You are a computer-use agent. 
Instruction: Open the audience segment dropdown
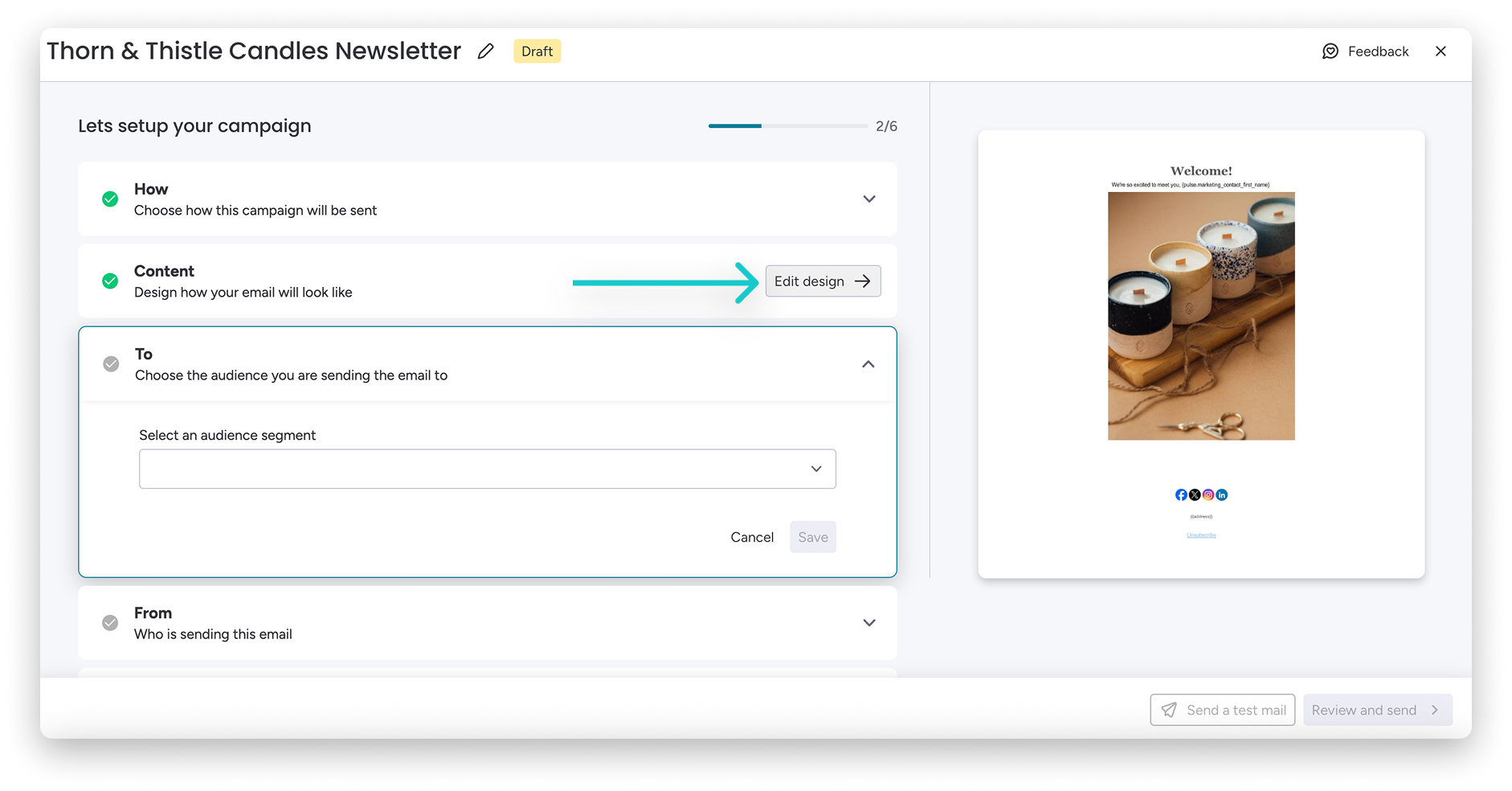[x=488, y=469]
